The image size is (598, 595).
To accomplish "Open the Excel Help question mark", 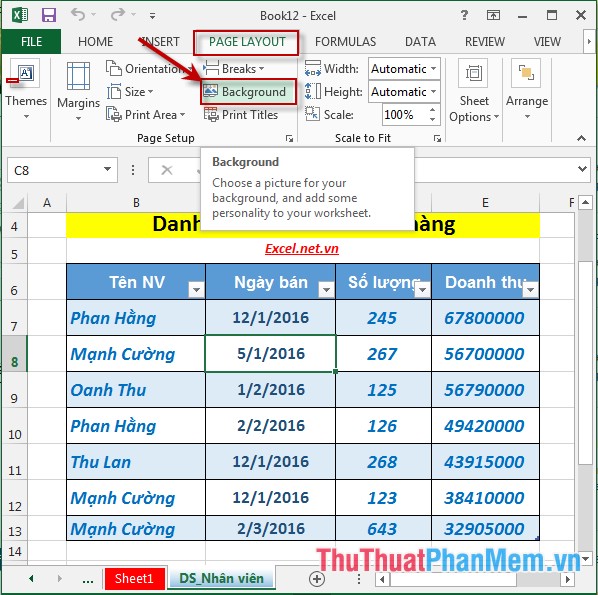I will 464,15.
